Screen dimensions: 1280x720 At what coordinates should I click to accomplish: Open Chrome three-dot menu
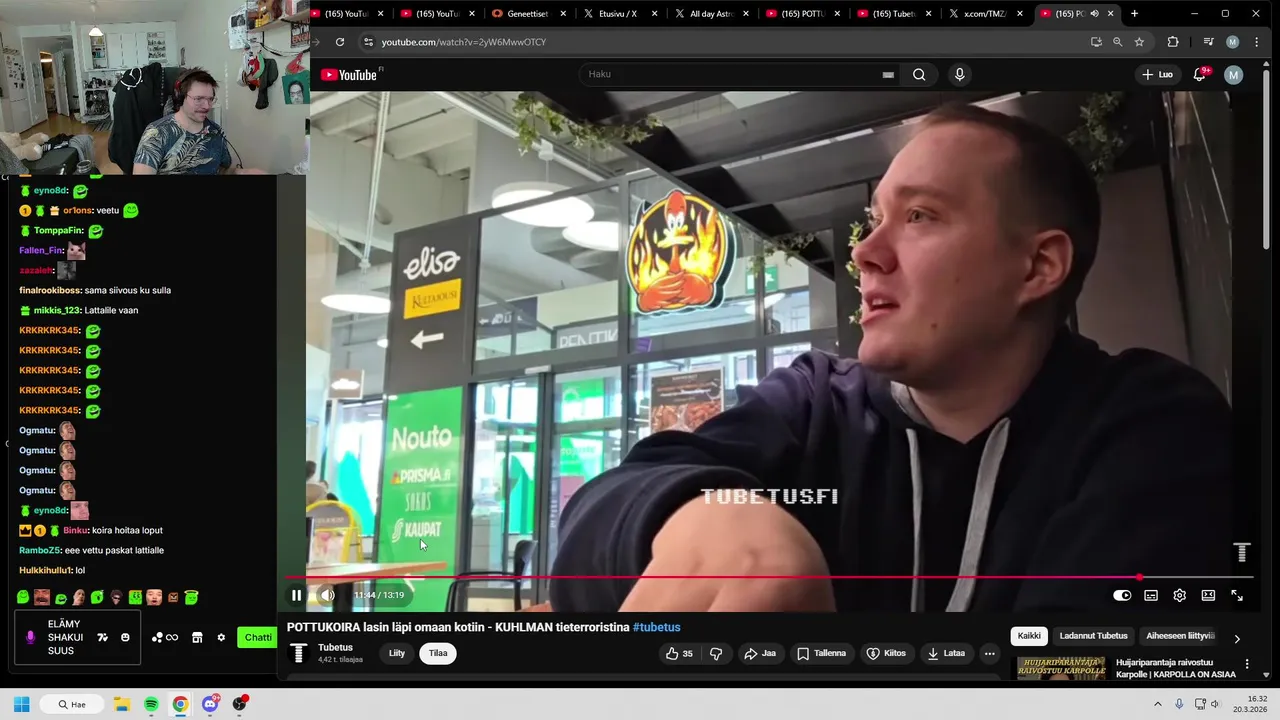tap(1257, 42)
